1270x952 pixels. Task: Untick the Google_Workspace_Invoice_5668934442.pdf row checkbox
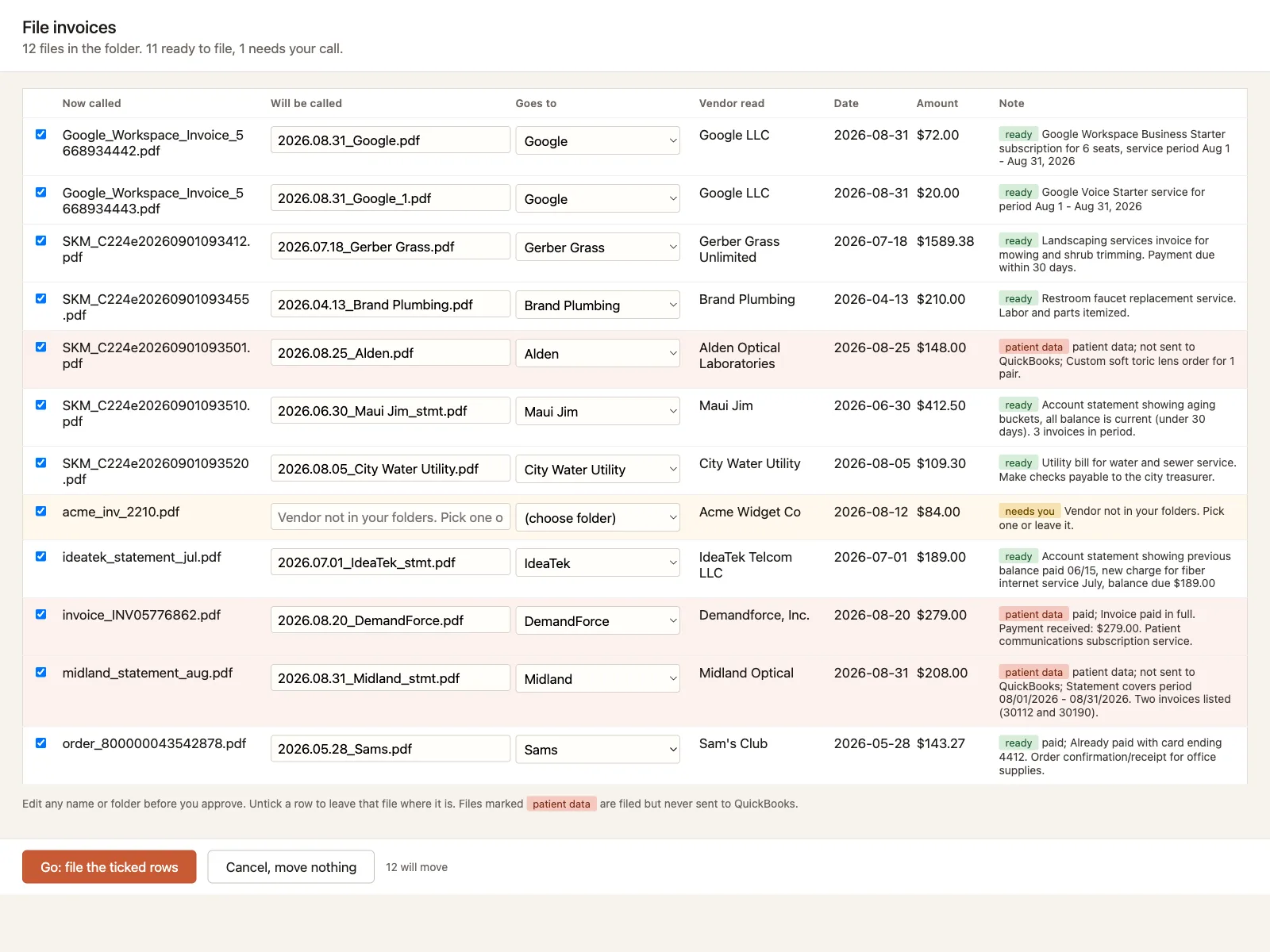click(40, 134)
